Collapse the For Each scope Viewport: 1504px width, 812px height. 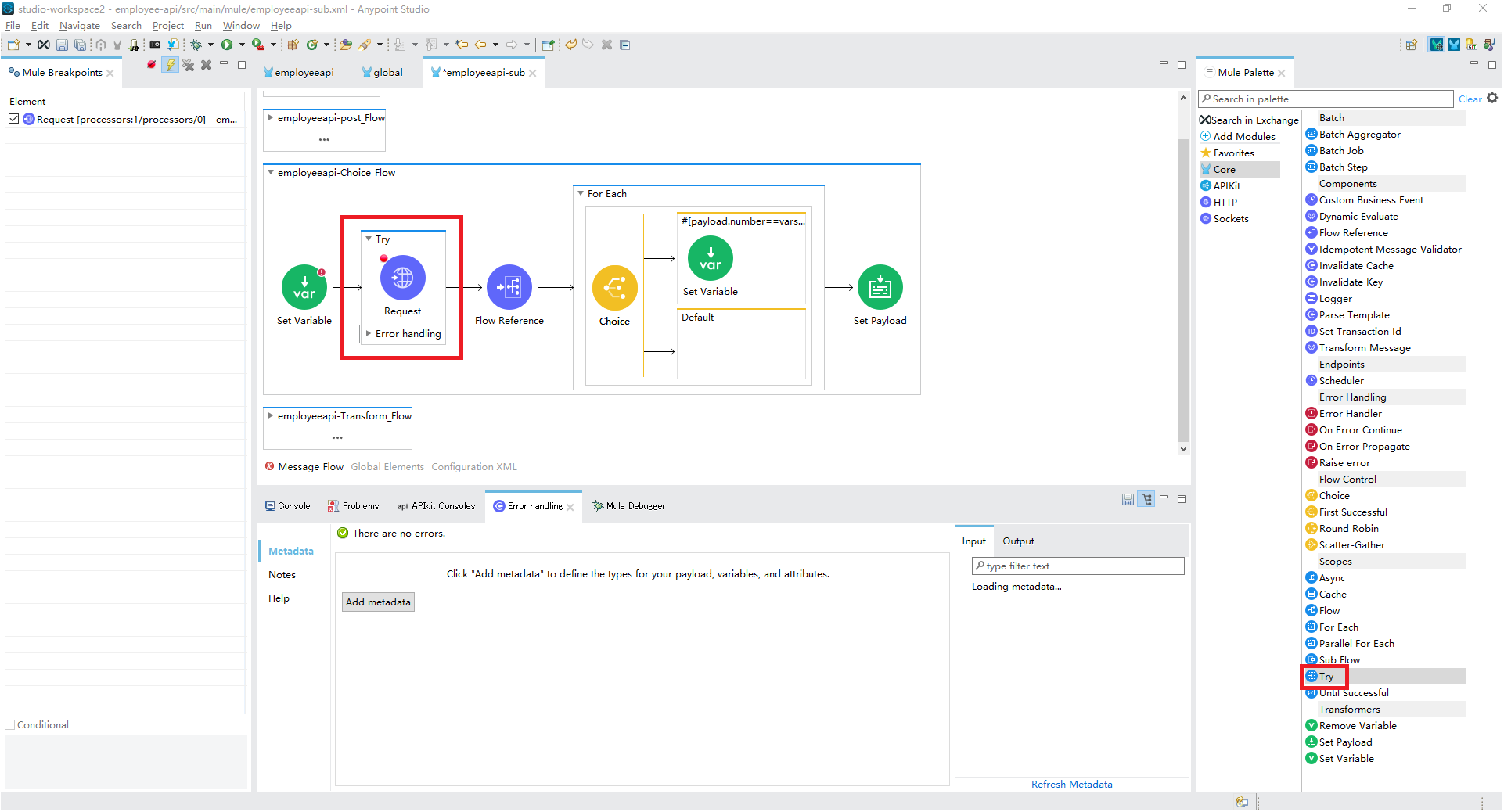coord(581,194)
